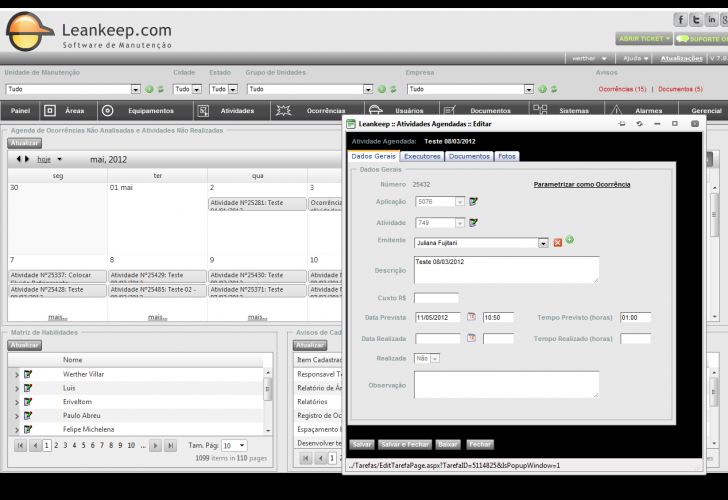Click refresh arrows icon beside Grupo de Unidades
The image size is (728, 500).
pos(393,89)
